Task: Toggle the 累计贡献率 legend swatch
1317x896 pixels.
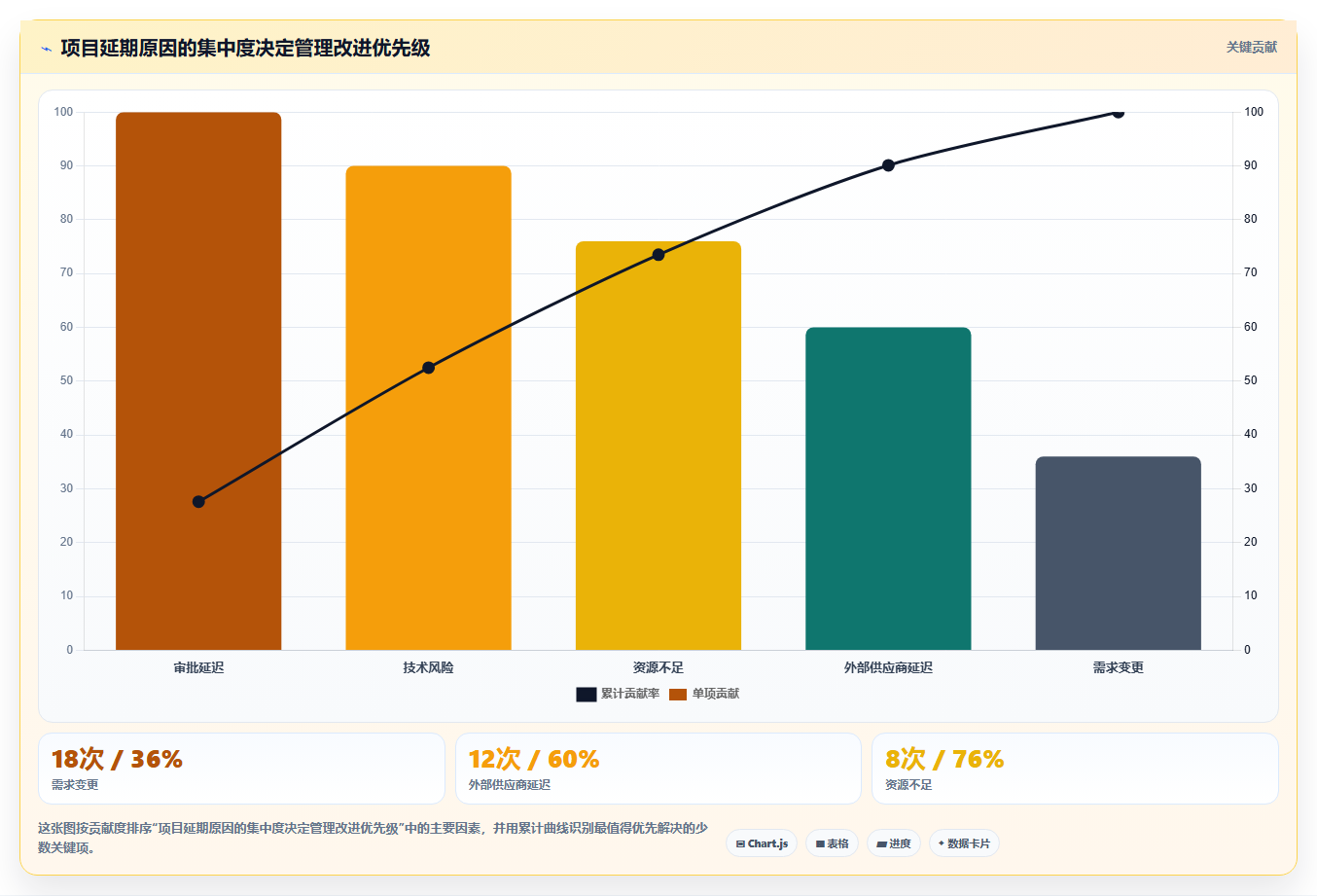Action: coord(586,694)
